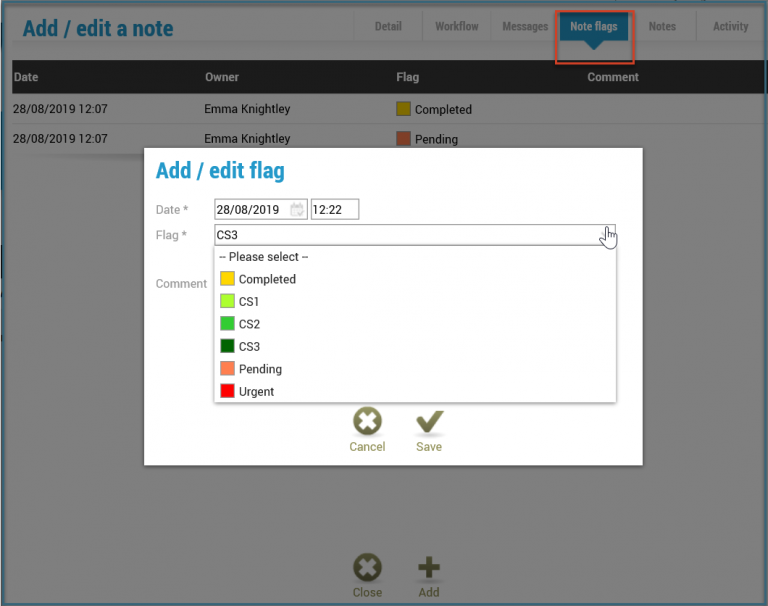Click the time field showing 12:22
Viewport: 768px width, 606px height.
coord(334,210)
